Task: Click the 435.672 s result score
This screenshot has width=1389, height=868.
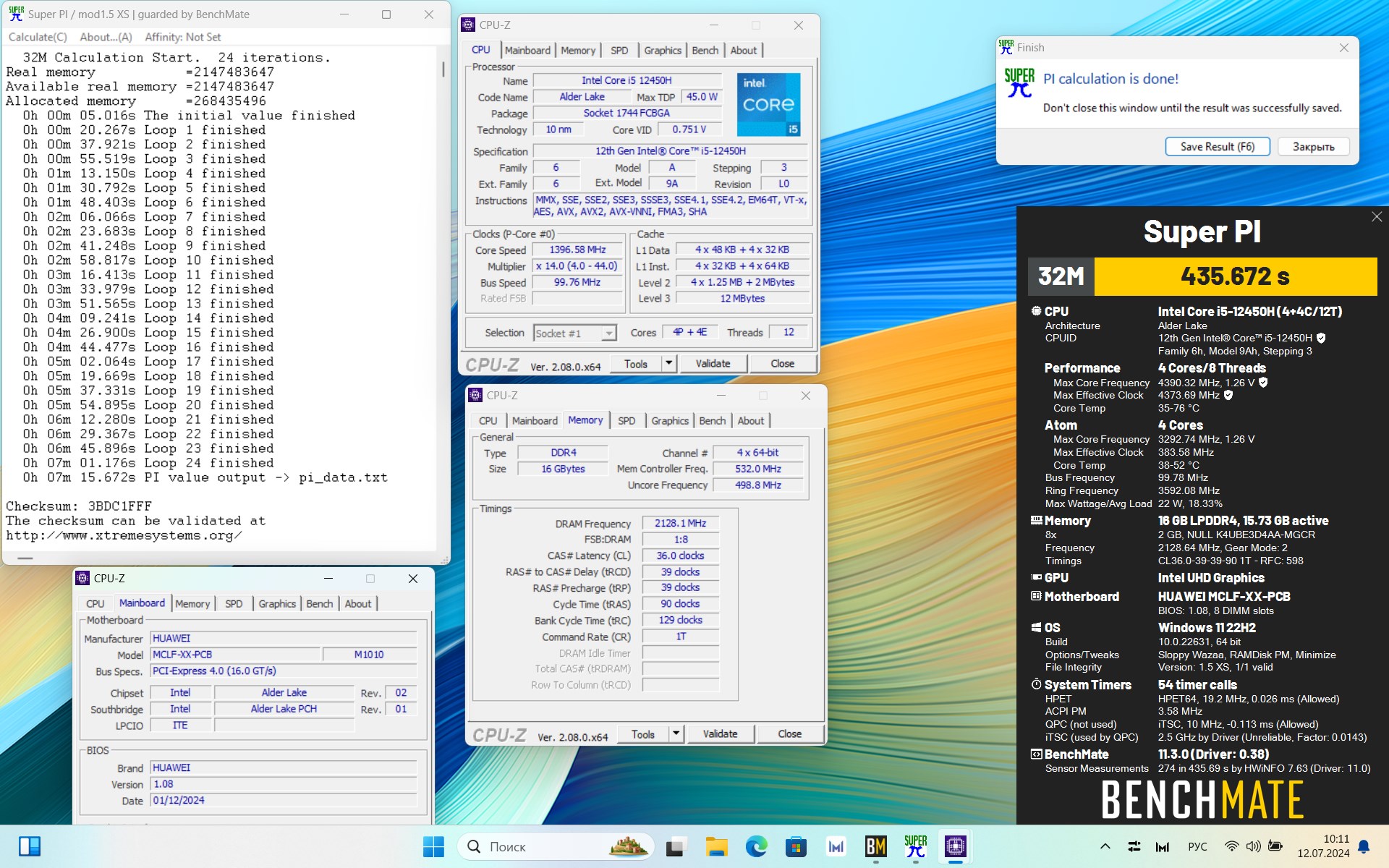Action: pos(1235,276)
